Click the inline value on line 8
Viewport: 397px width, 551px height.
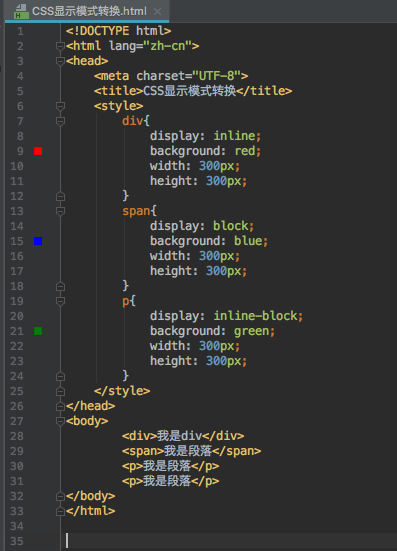point(234,136)
